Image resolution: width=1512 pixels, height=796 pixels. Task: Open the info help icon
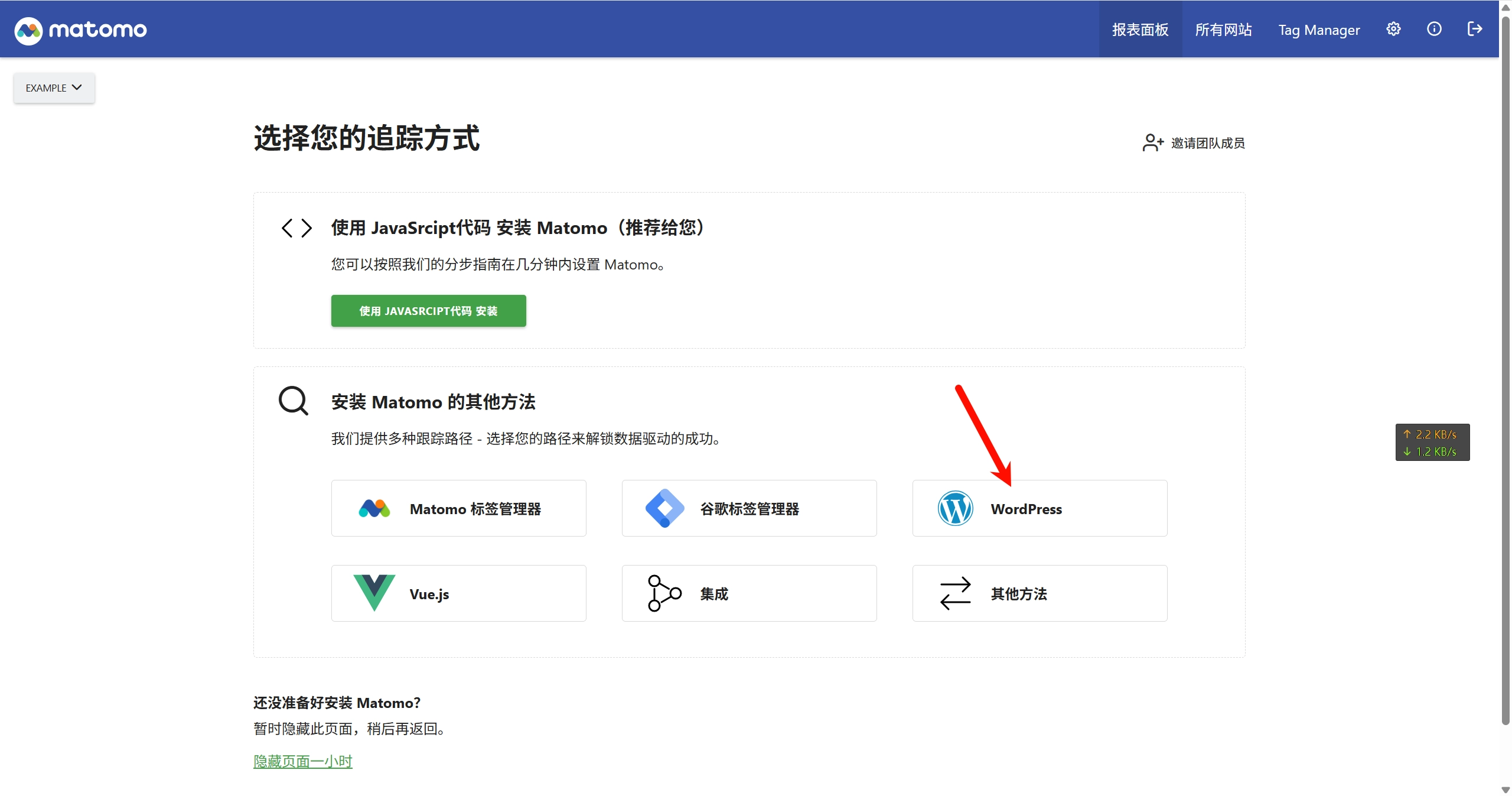click(1434, 29)
